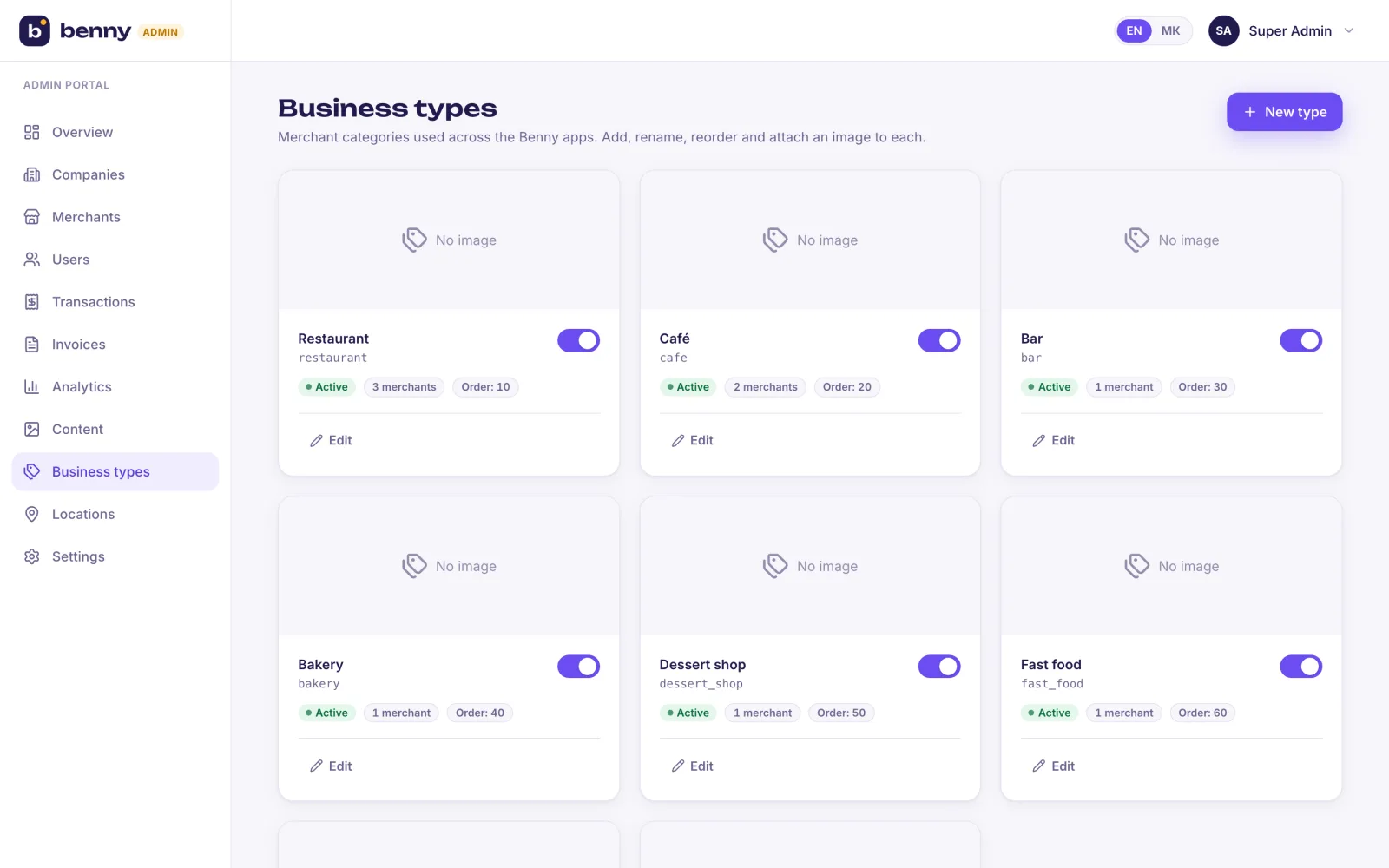Click the 'Order: 20' badge on Café
Image resolution: width=1389 pixels, height=868 pixels.
pyautogui.click(x=847, y=387)
